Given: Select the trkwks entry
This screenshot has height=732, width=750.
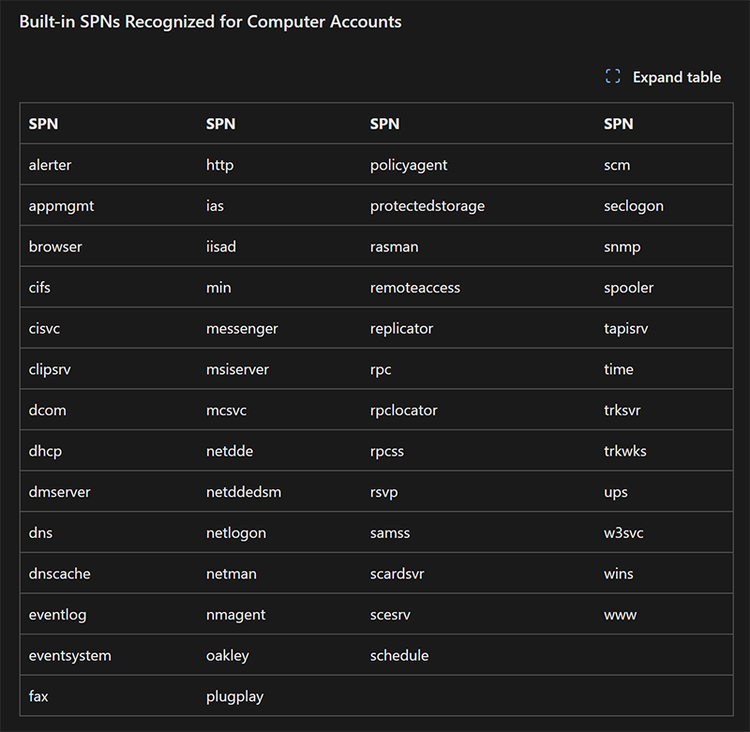Looking at the screenshot, I should tap(625, 451).
